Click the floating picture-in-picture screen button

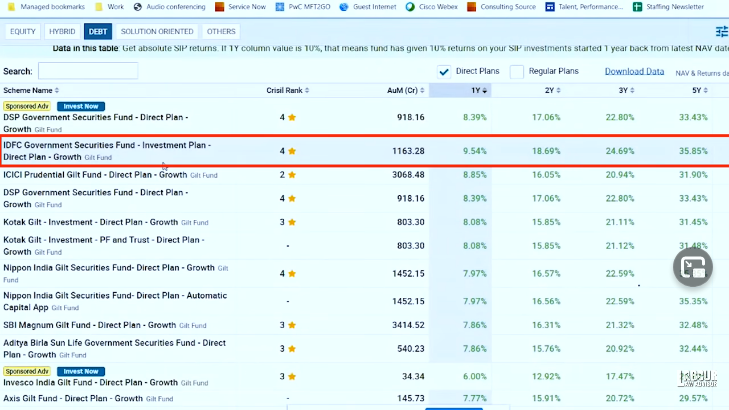pos(693,267)
